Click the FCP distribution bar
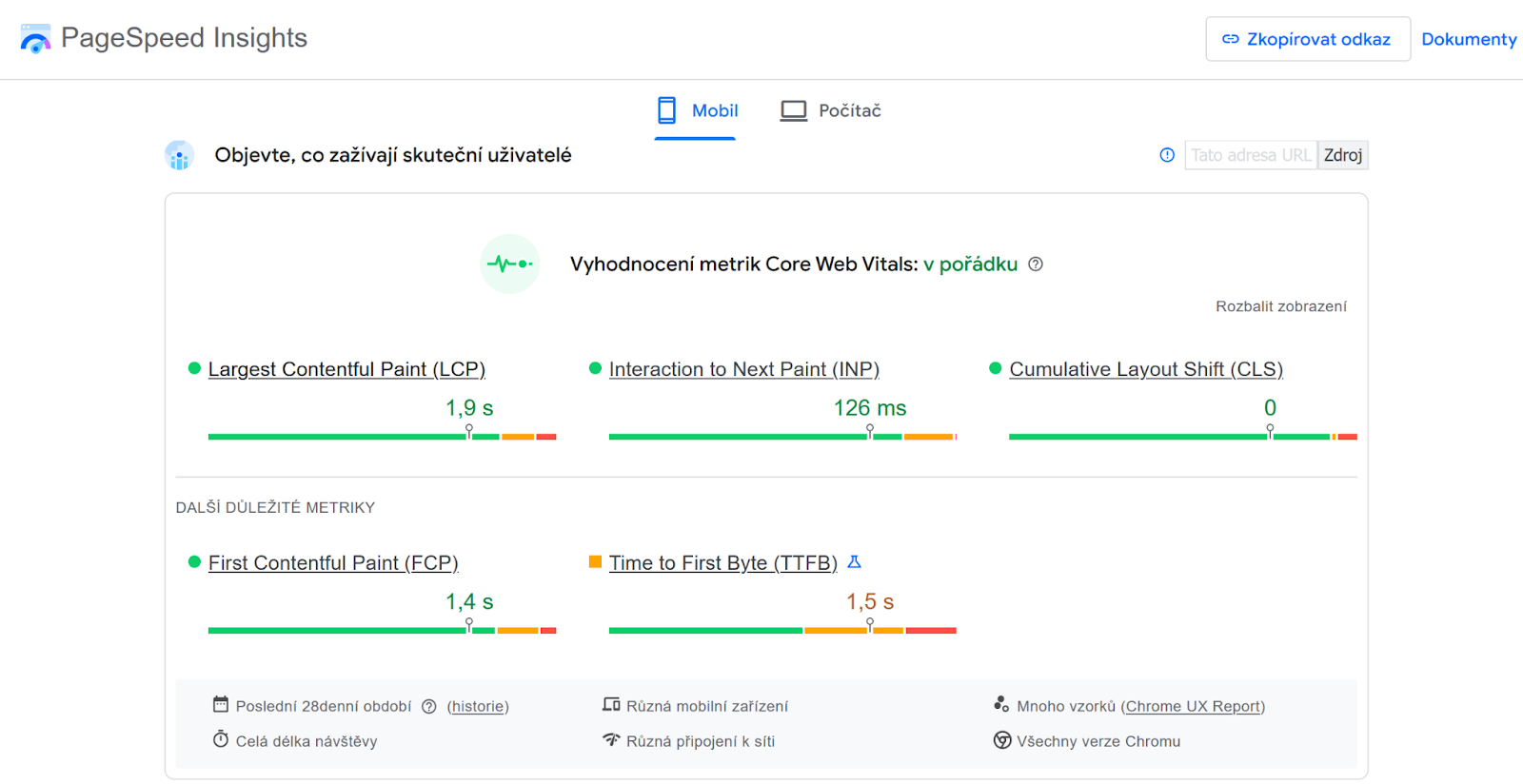The width and height of the screenshot is (1523, 784). tap(382, 630)
